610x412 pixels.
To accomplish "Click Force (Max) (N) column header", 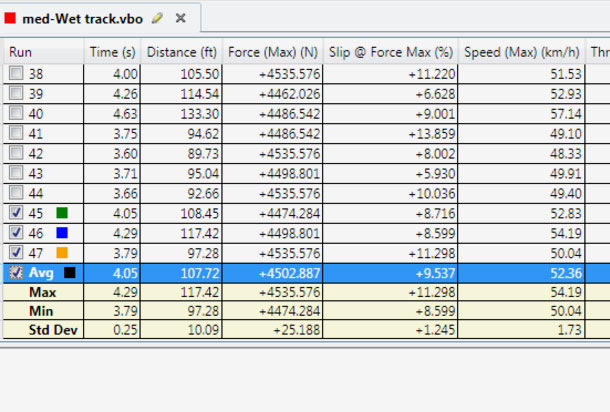I will coord(273,51).
